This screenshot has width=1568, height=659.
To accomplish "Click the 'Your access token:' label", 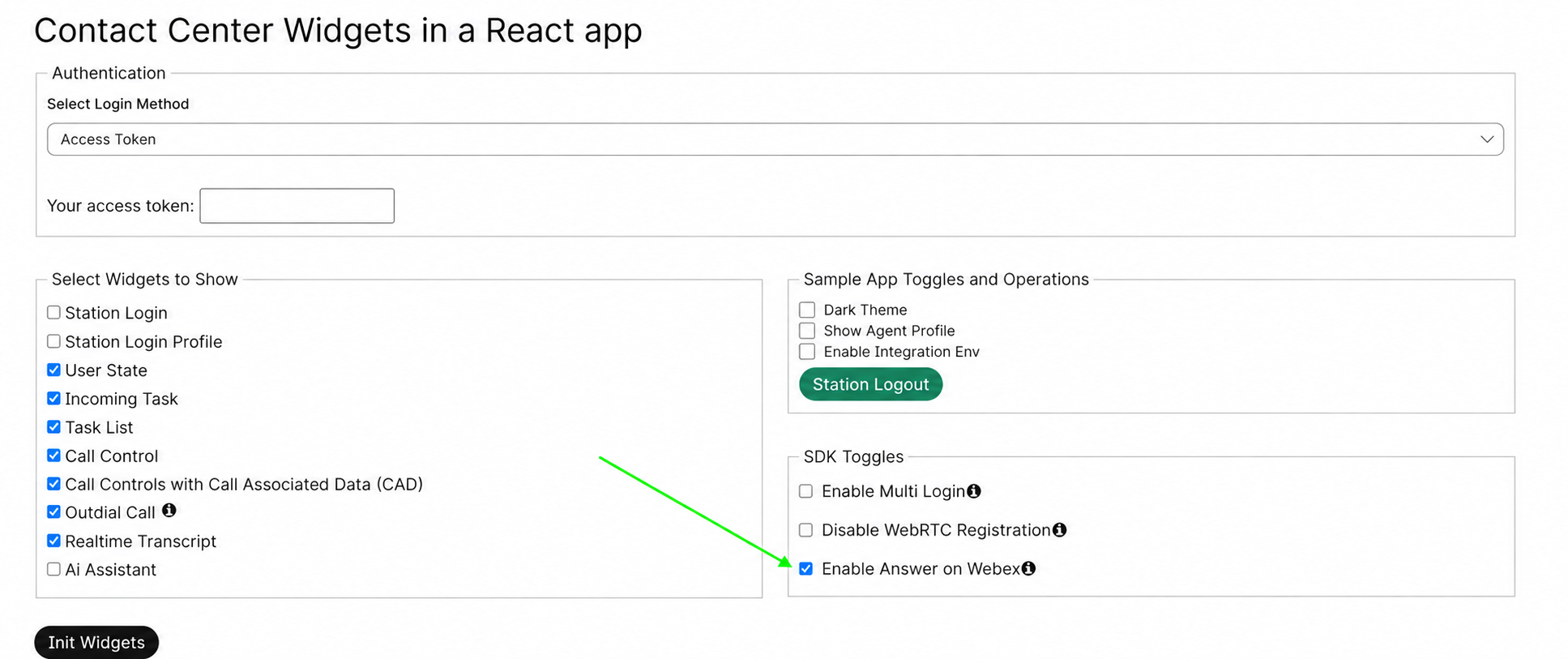I will tap(121, 206).
